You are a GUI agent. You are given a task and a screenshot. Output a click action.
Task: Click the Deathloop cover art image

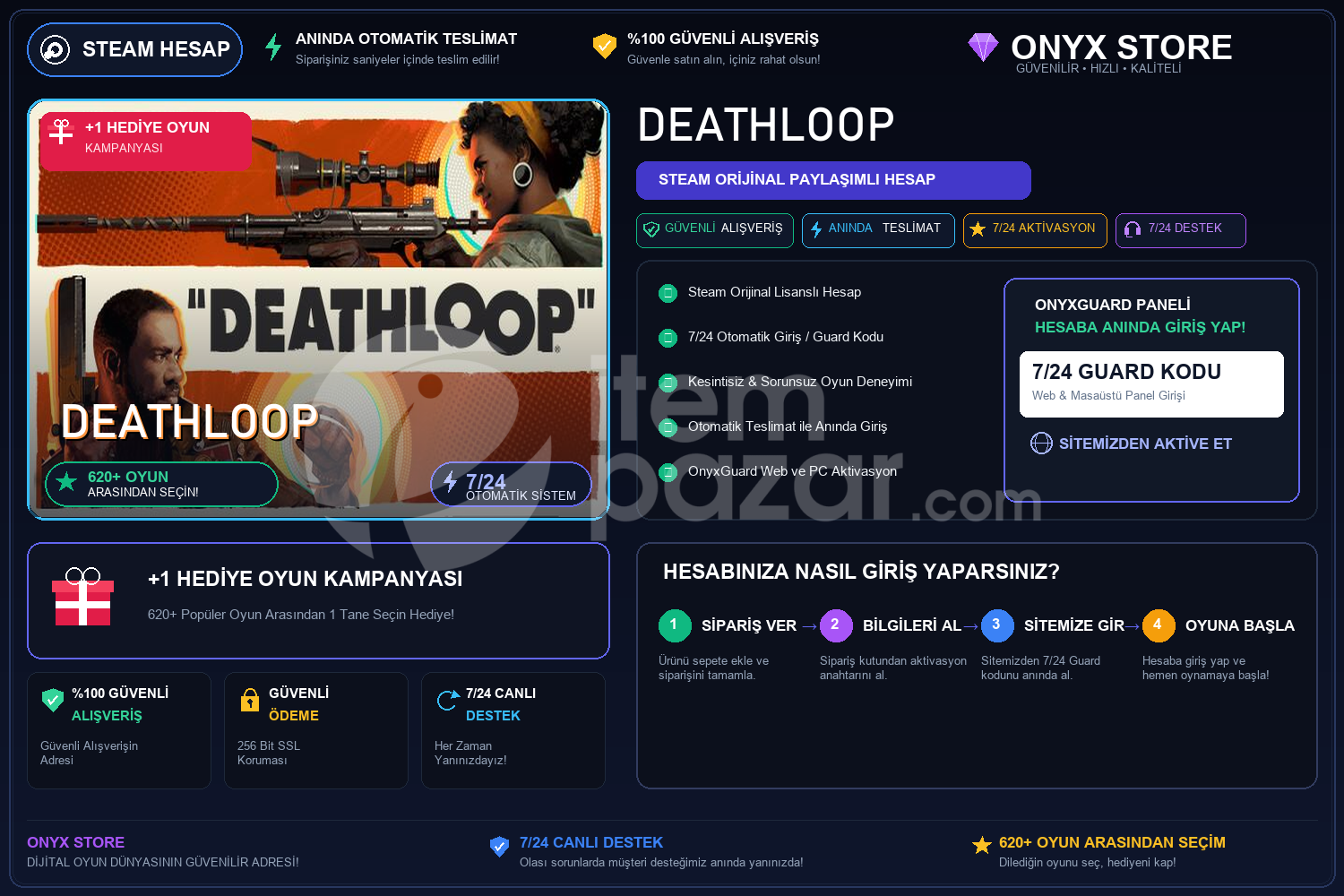319,309
